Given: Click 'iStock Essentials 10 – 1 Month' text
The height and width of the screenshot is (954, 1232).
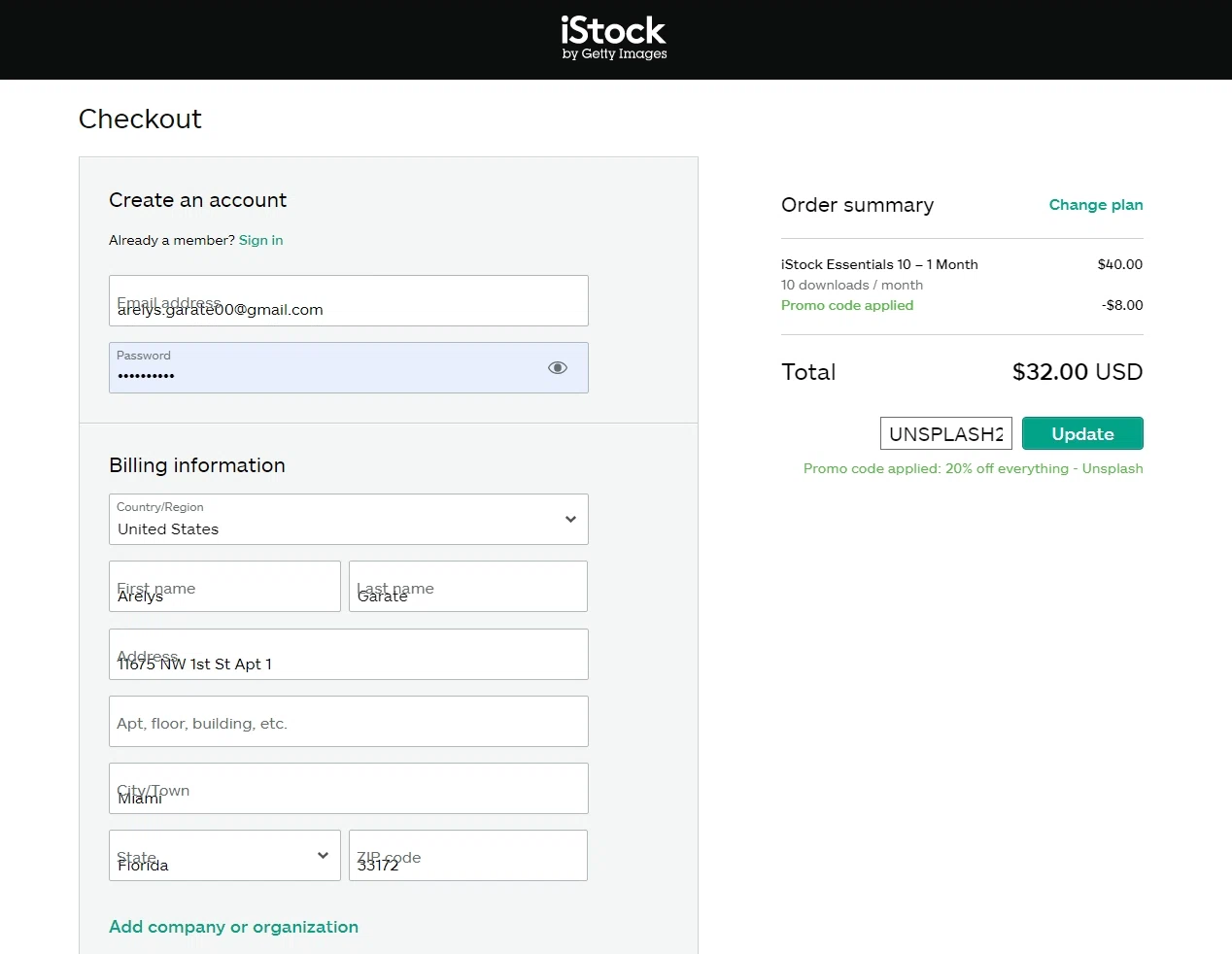Looking at the screenshot, I should (879, 264).
